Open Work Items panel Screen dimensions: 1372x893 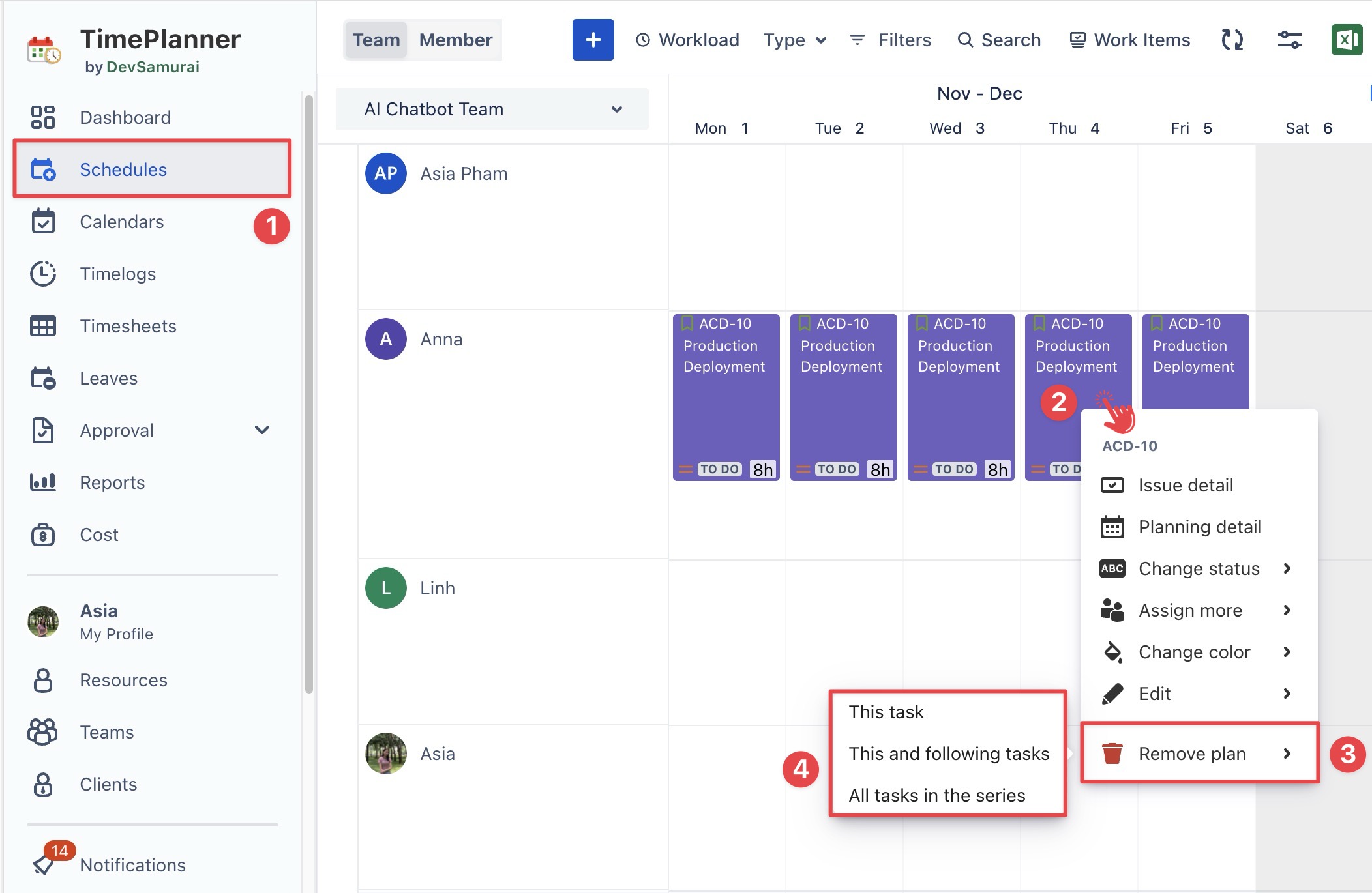point(1130,40)
